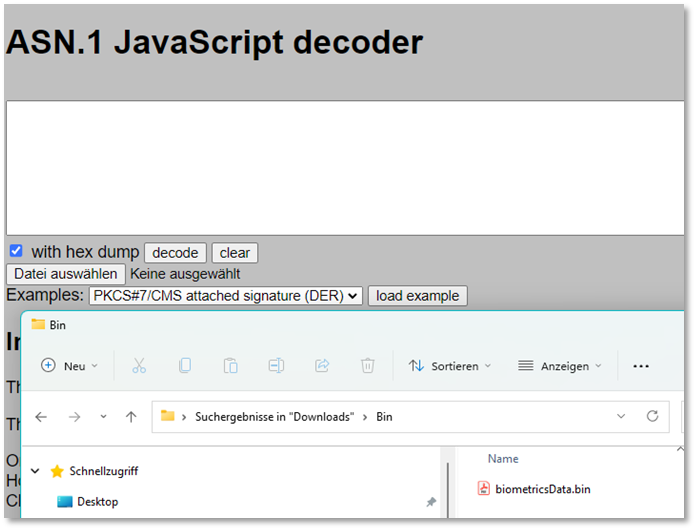Click the Refresh icon beside address bar

tap(652, 416)
